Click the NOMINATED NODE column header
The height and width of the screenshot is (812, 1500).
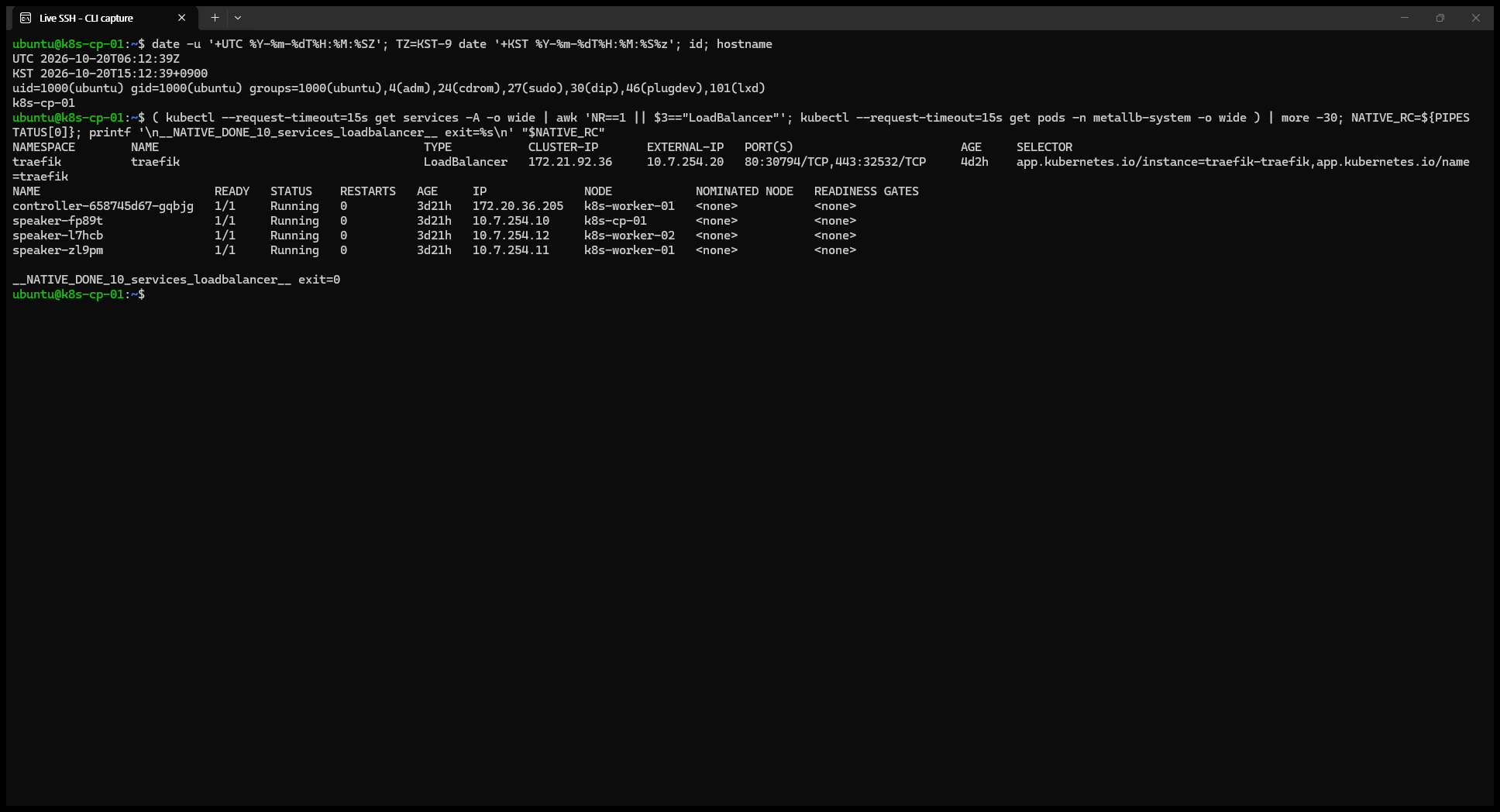point(745,191)
